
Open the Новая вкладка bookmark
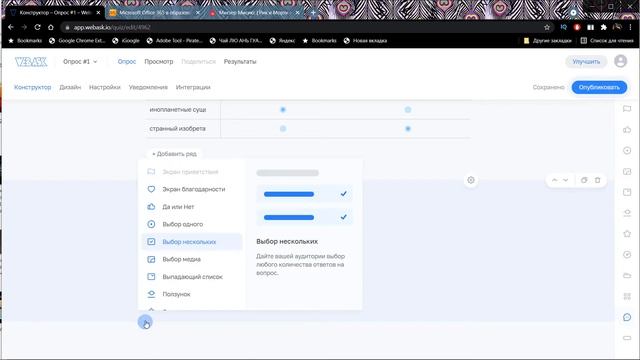tap(365, 41)
